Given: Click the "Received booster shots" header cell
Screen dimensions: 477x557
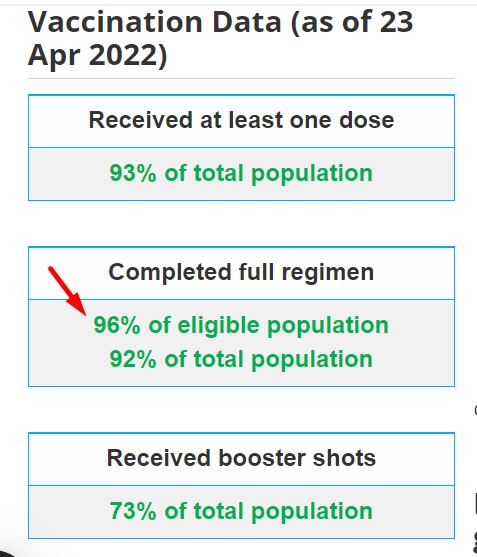Looking at the screenshot, I should [x=241, y=459].
